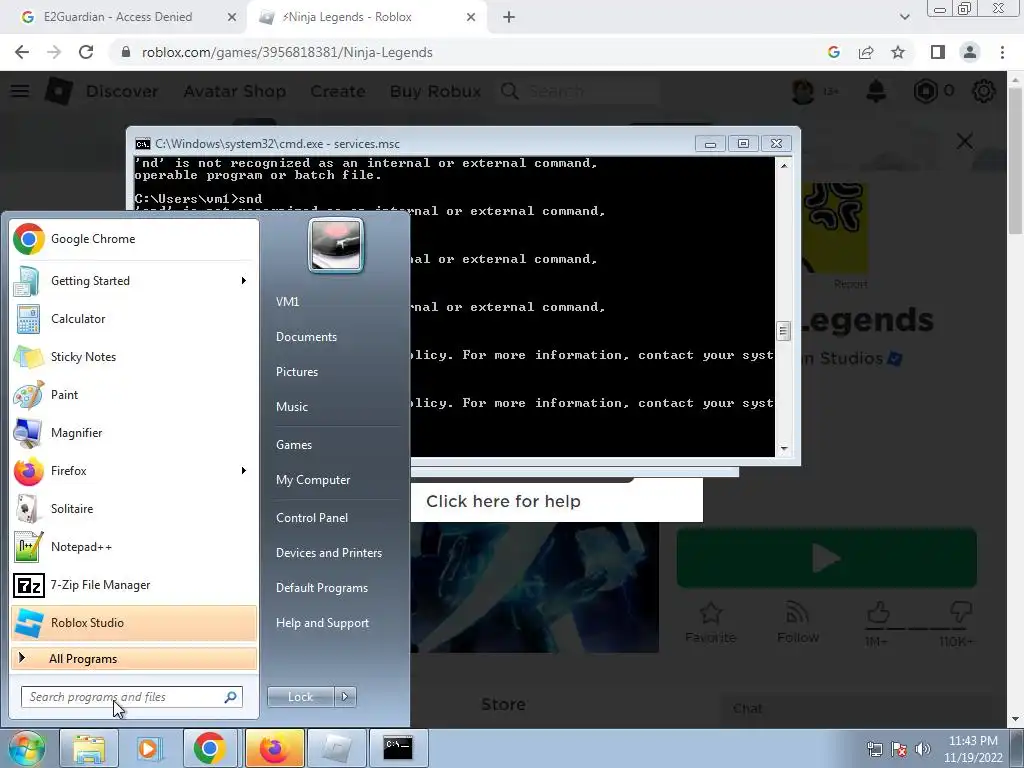This screenshot has height=768, width=1024.
Task: Open 7-Zip File Manager
Action: 134,584
